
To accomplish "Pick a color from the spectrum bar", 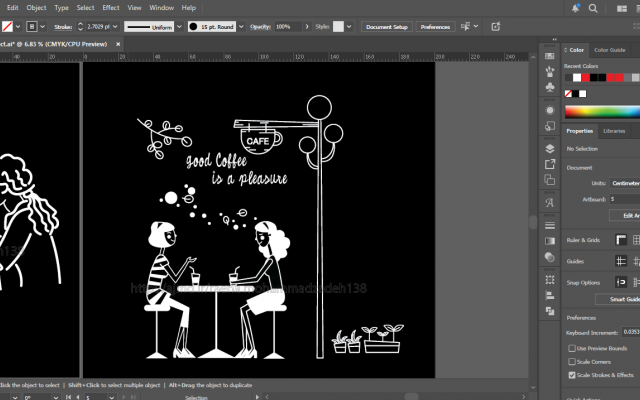I will [x=602, y=111].
